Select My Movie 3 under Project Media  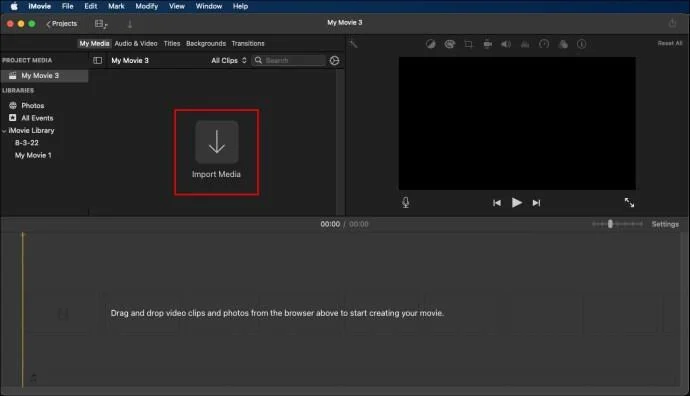[x=44, y=76]
